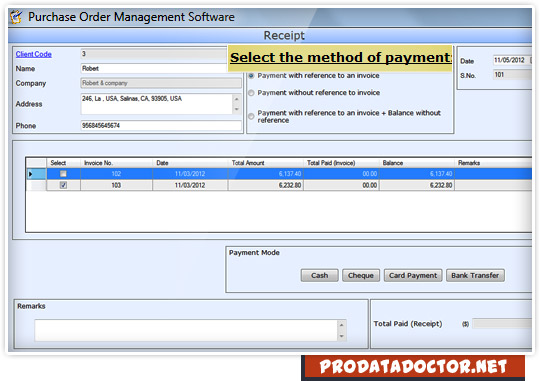The width and height of the screenshot is (540, 381).
Task: Click the Address box down arrow
Action: click(x=237, y=109)
